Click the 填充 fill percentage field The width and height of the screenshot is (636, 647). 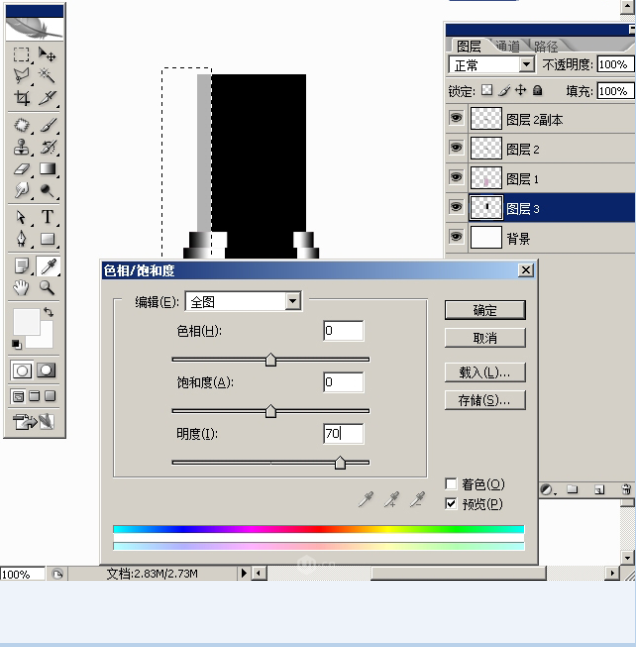click(615, 91)
